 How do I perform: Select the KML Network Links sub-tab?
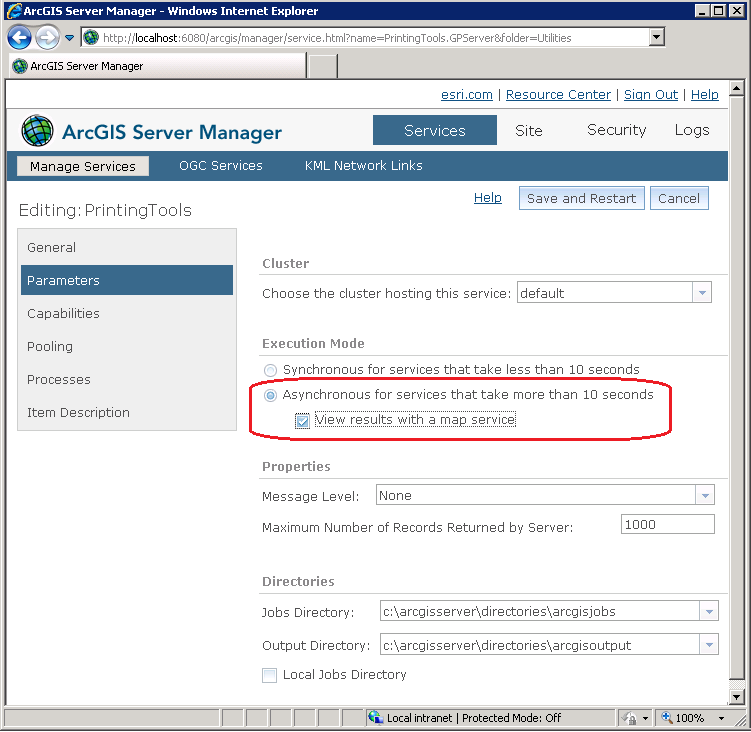(x=363, y=165)
